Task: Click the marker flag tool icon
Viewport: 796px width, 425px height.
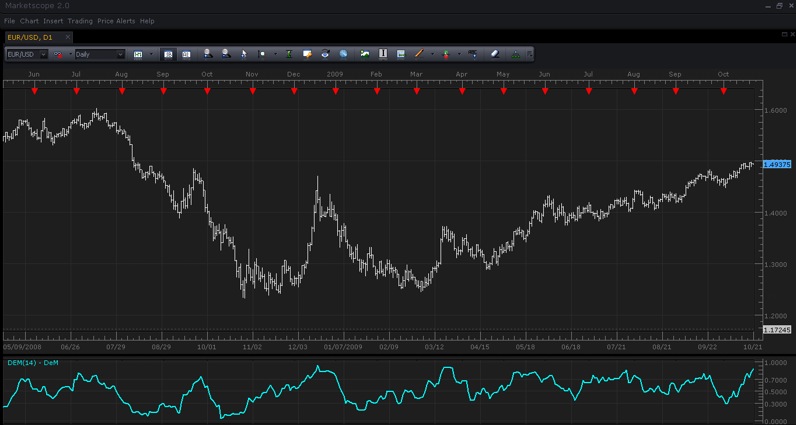Action: point(261,54)
